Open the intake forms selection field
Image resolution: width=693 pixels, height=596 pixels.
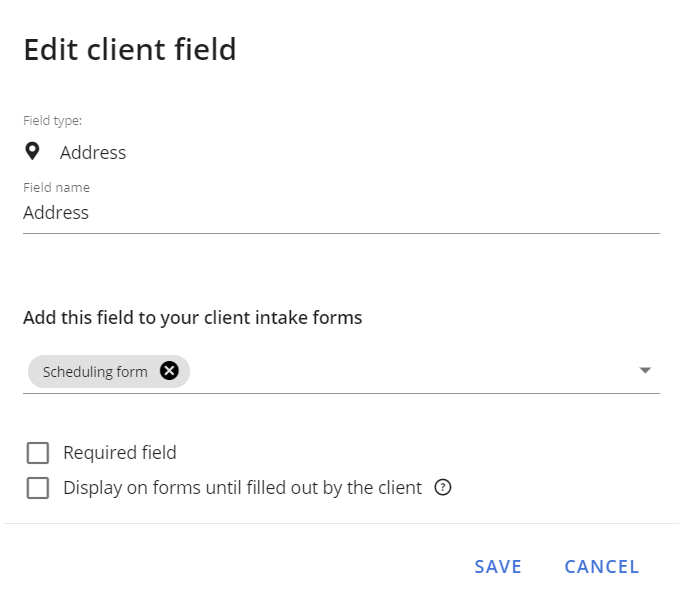point(341,372)
